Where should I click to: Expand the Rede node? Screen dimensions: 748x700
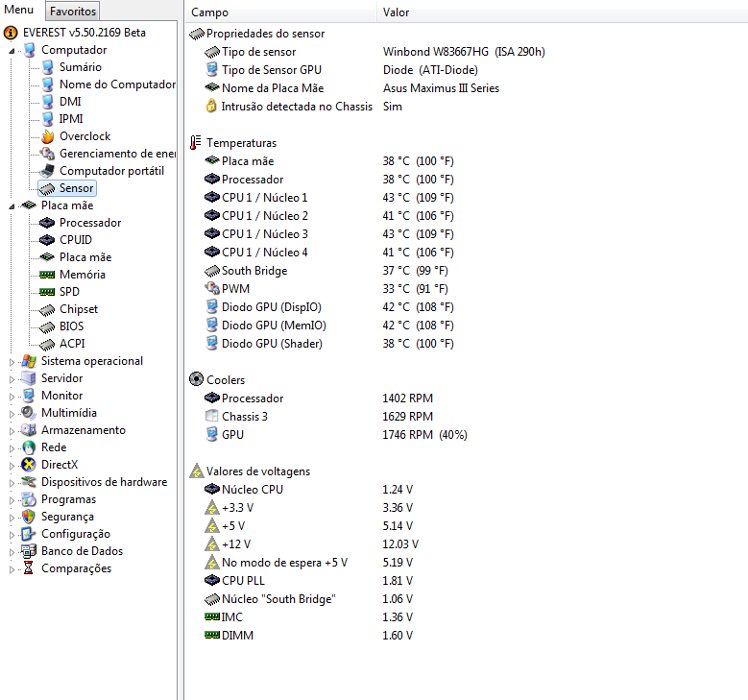coord(11,448)
